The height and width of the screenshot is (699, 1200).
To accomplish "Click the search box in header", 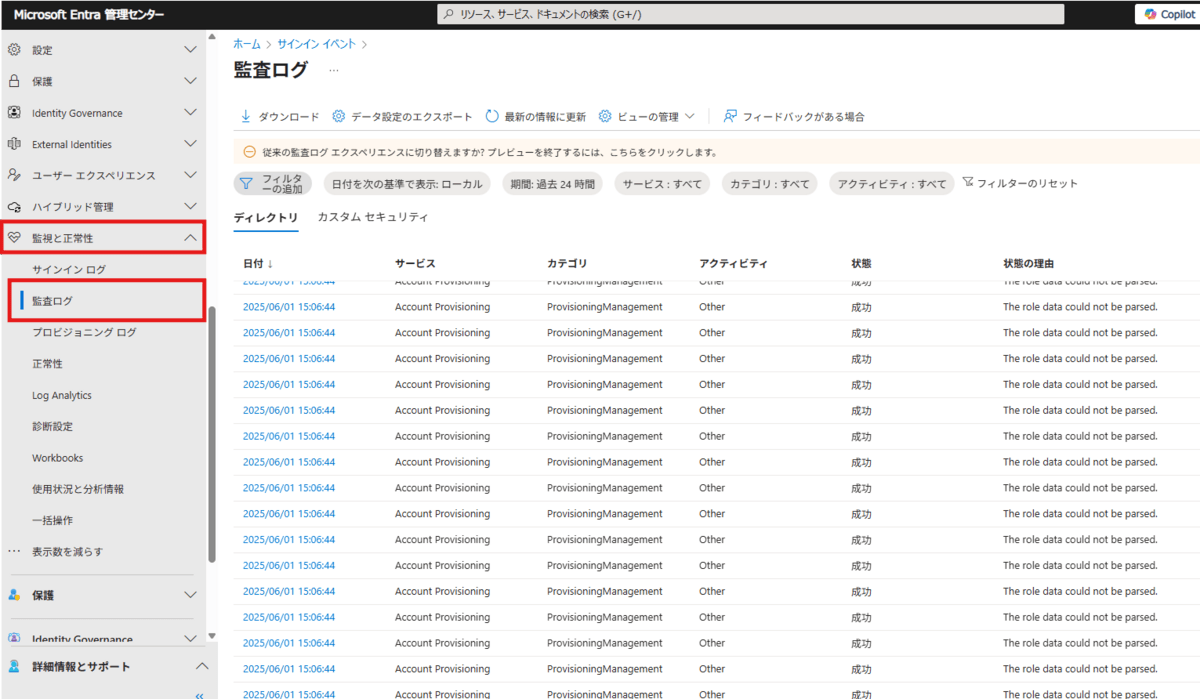I will tap(751, 14).
